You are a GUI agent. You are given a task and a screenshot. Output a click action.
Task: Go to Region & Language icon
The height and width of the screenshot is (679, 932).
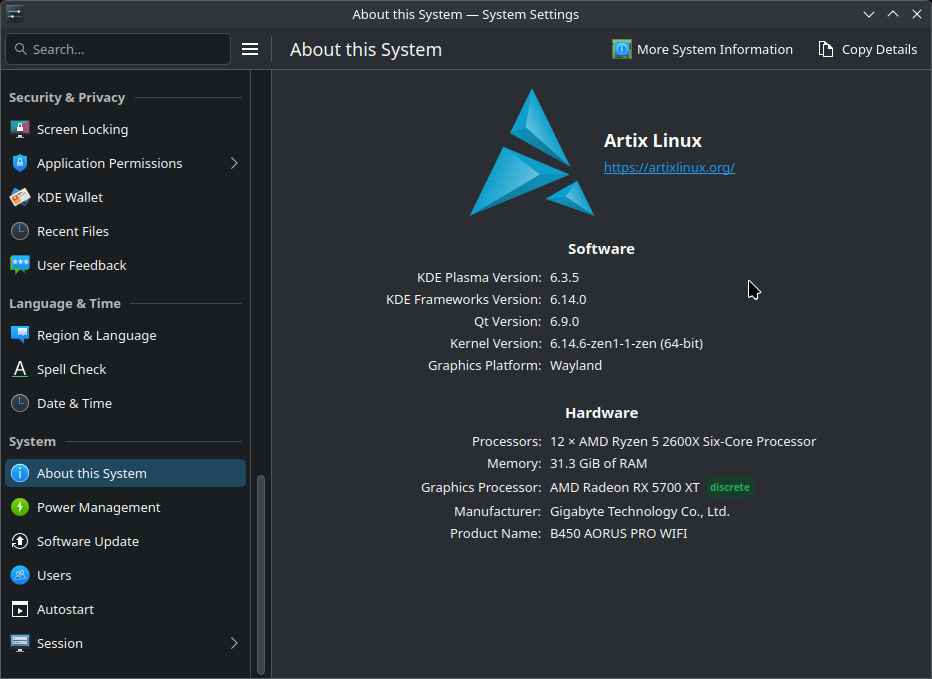[20, 335]
